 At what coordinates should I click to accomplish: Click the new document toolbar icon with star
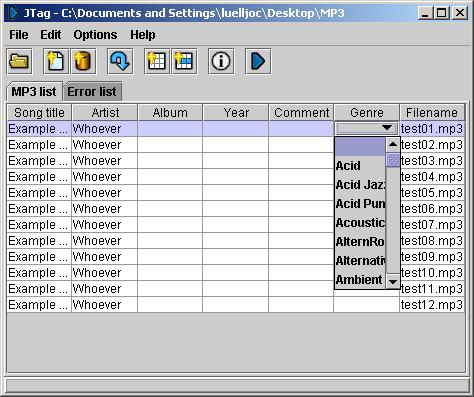click(56, 61)
